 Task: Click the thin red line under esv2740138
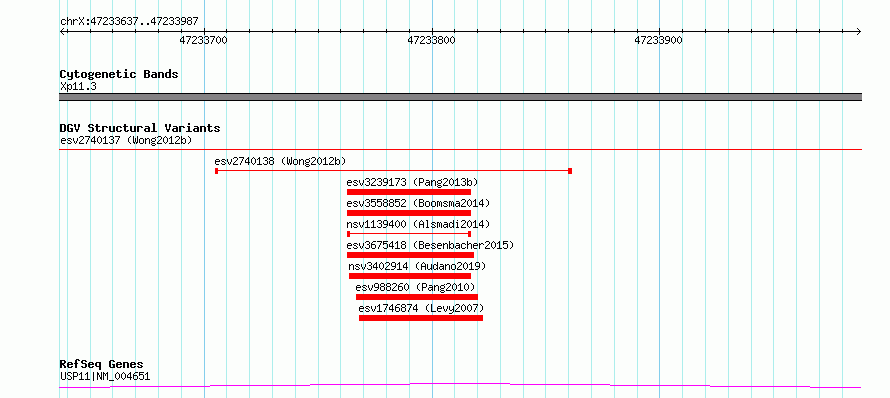tap(393, 171)
